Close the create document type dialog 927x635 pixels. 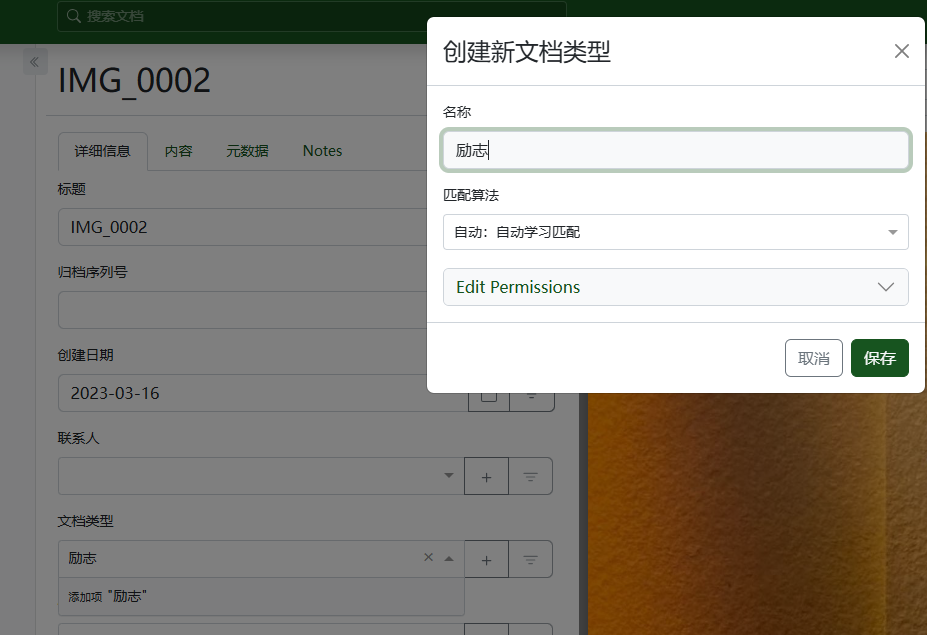(x=901, y=51)
